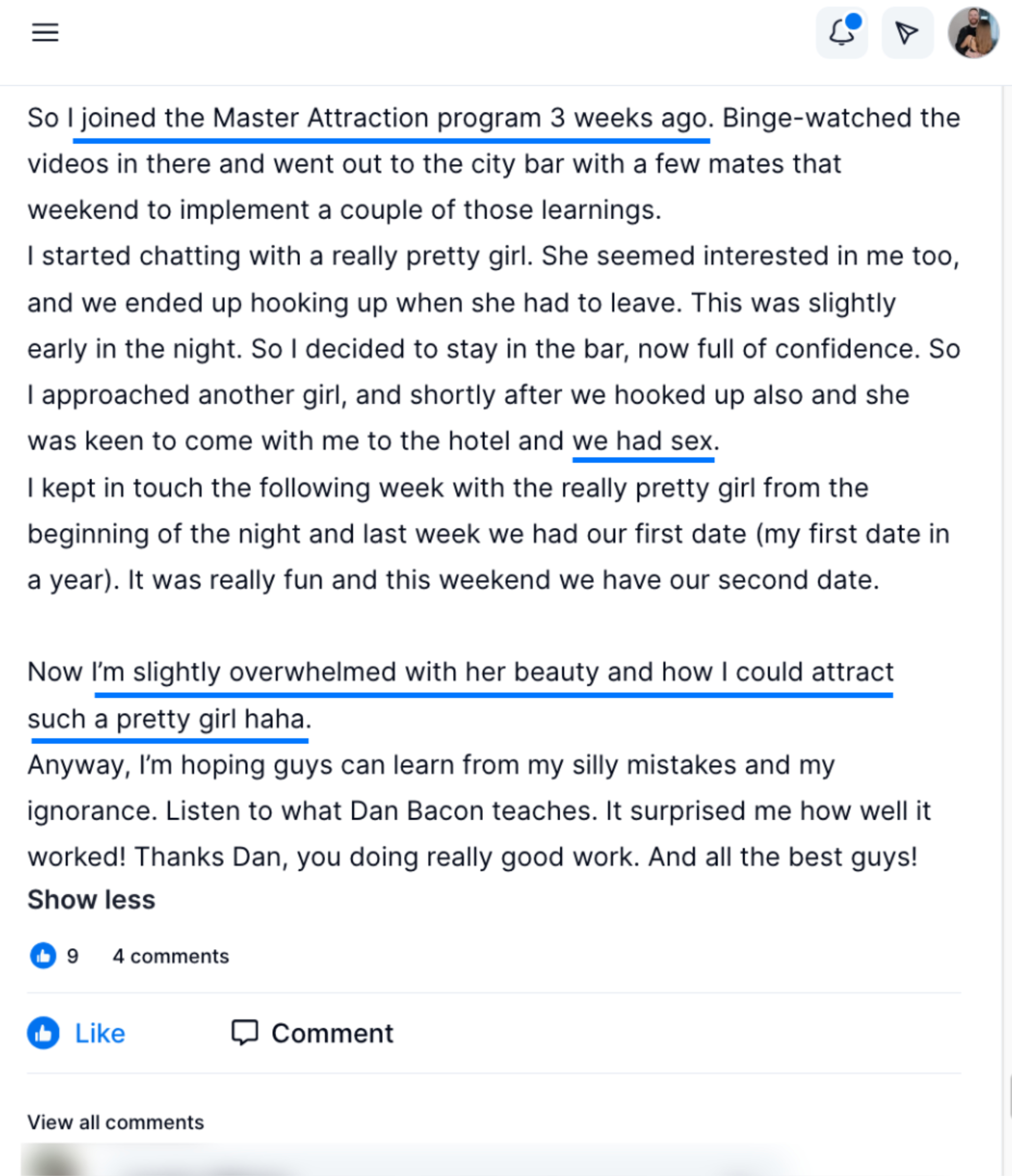Click the blue unread dot on the bell
The width and height of the screenshot is (1012, 1176).
[x=853, y=21]
